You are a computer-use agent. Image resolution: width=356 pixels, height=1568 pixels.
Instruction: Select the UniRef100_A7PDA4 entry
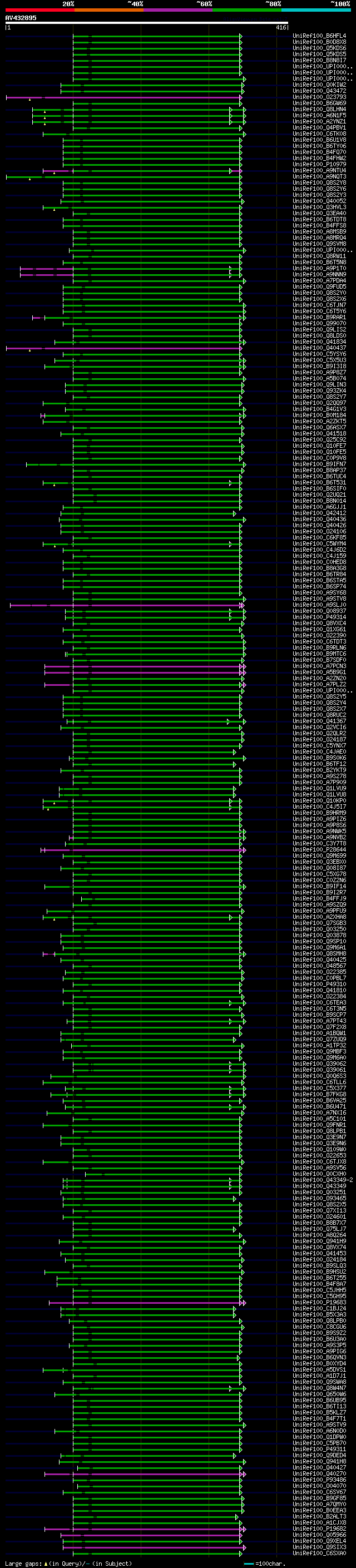(319, 280)
